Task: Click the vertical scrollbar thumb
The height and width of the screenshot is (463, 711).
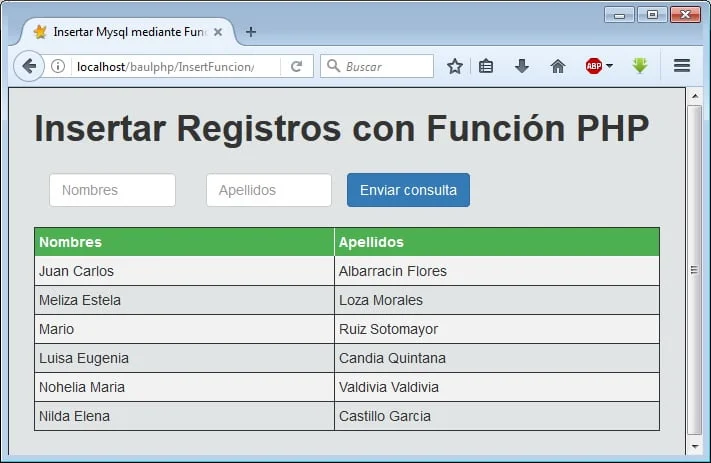Action: [695, 270]
